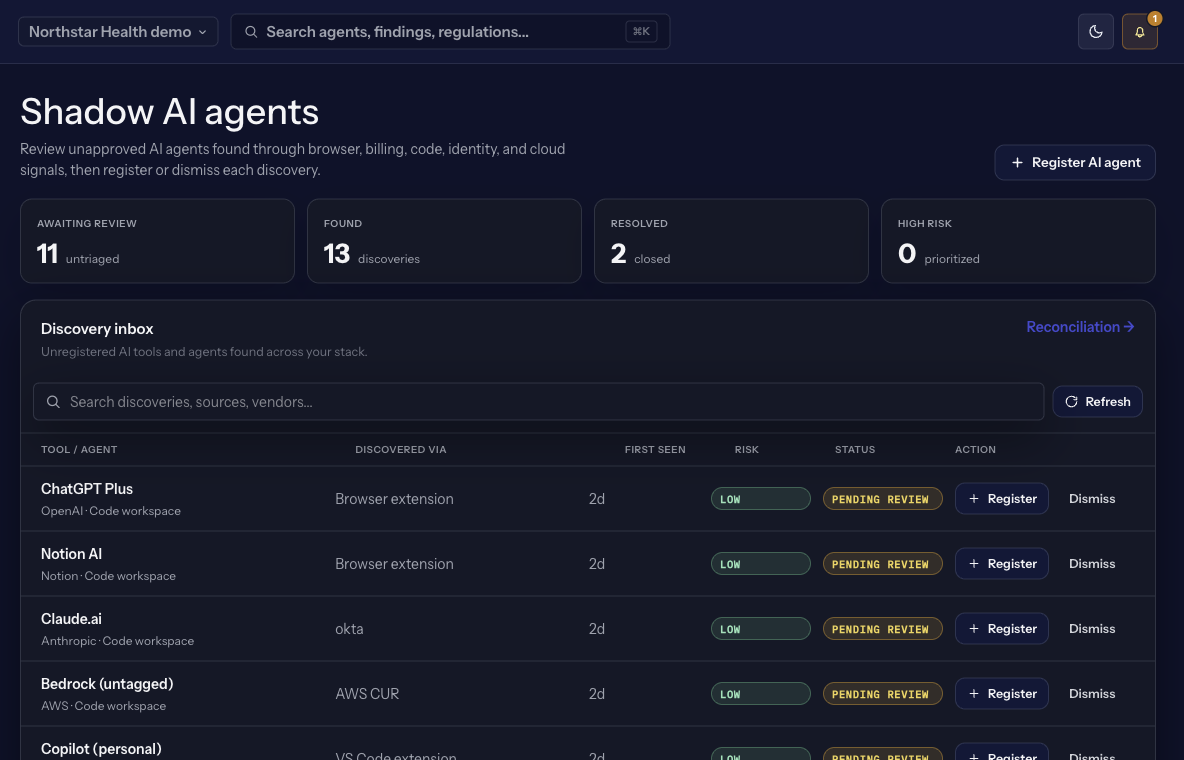Dismiss the Claude.ai discovery
1184x760 pixels.
(x=1092, y=629)
